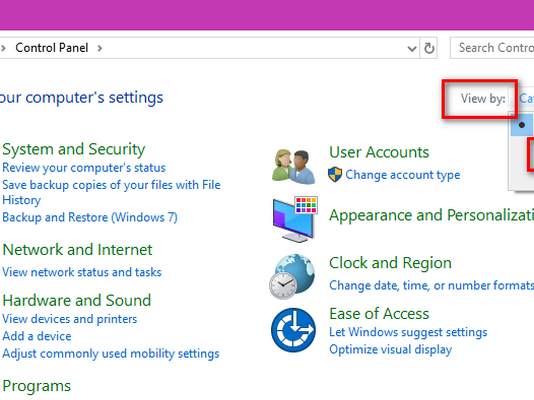Open the Ease of Access icon
Screen dimensions: 534x400
point(293,330)
